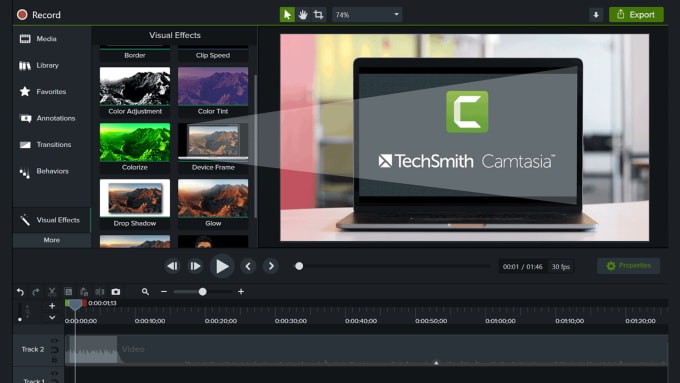This screenshot has width=680, height=383.
Task: Pick the Glow effect thumbnail
Action: coord(213,198)
